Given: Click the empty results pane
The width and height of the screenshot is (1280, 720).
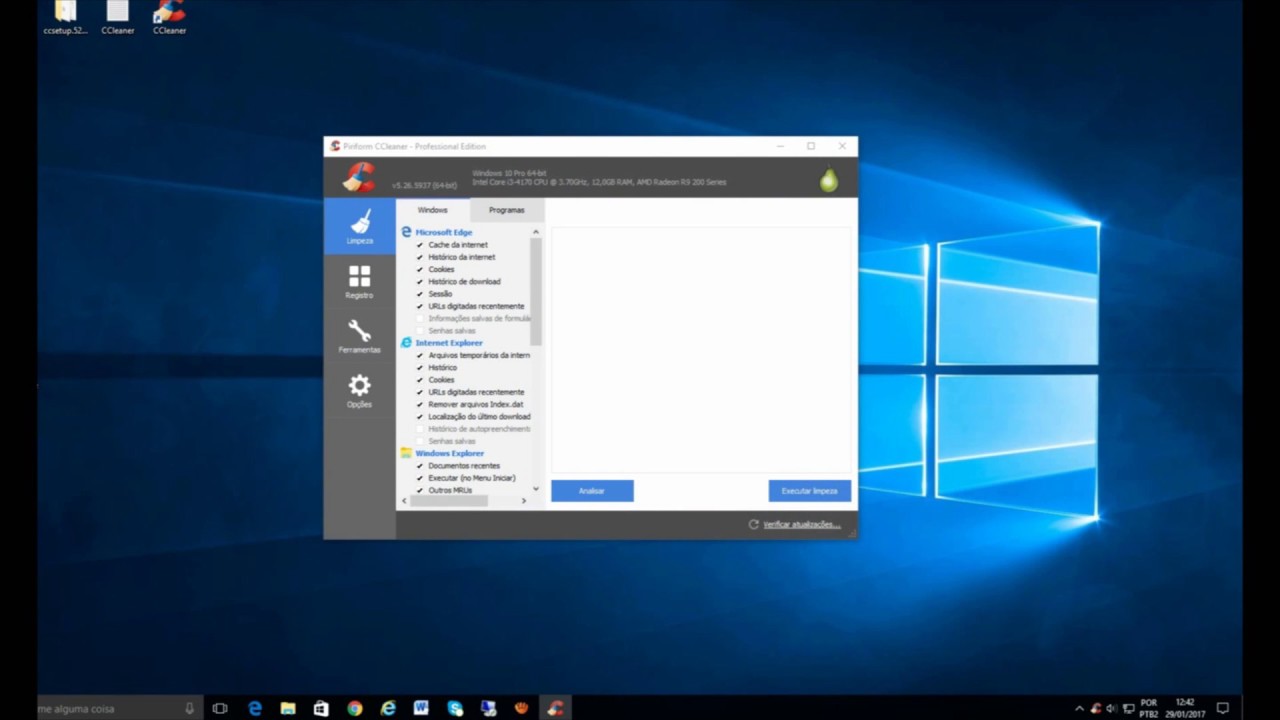Looking at the screenshot, I should 701,350.
